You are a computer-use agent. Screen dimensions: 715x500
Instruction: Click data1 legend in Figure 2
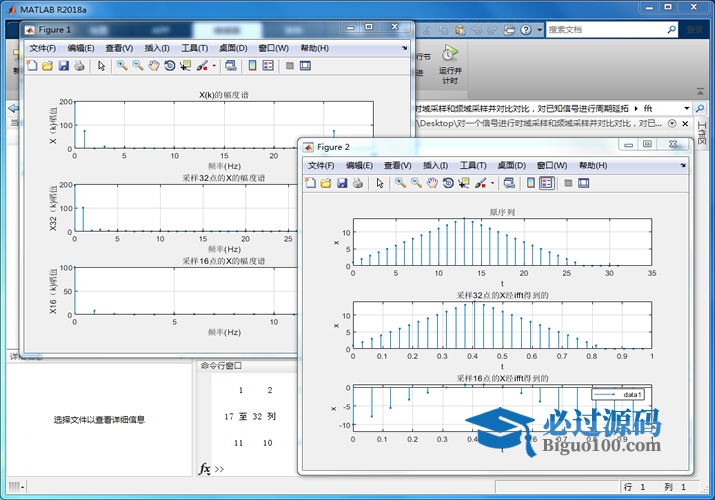coord(618,394)
